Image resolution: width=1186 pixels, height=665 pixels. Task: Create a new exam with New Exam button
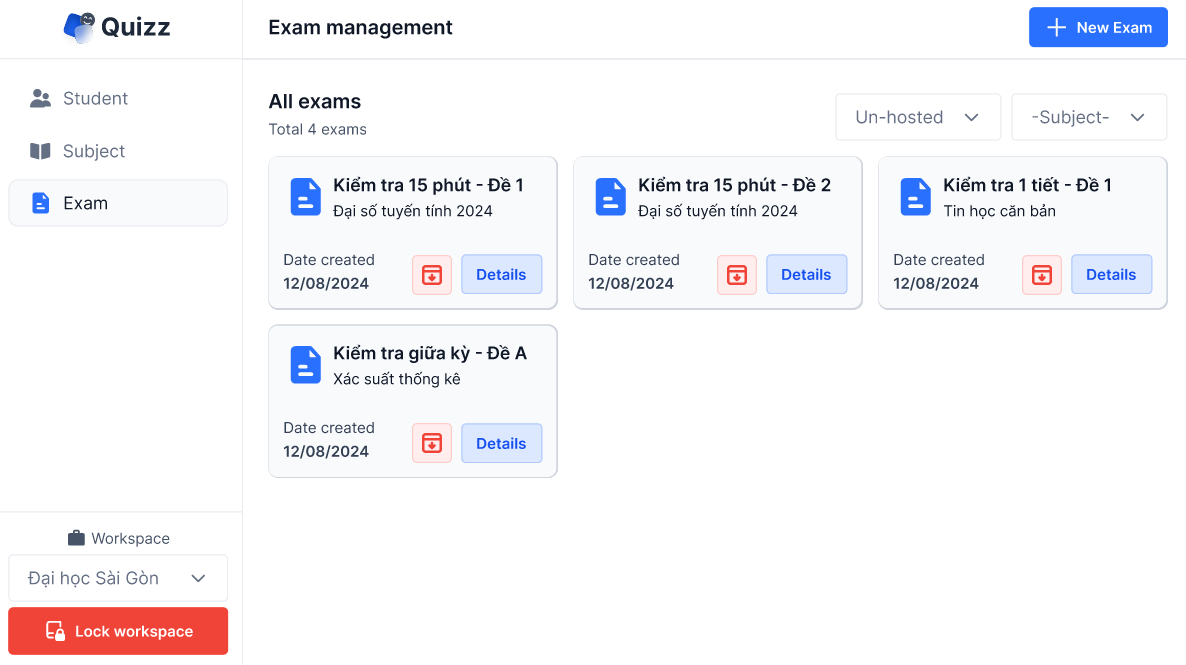(1098, 28)
